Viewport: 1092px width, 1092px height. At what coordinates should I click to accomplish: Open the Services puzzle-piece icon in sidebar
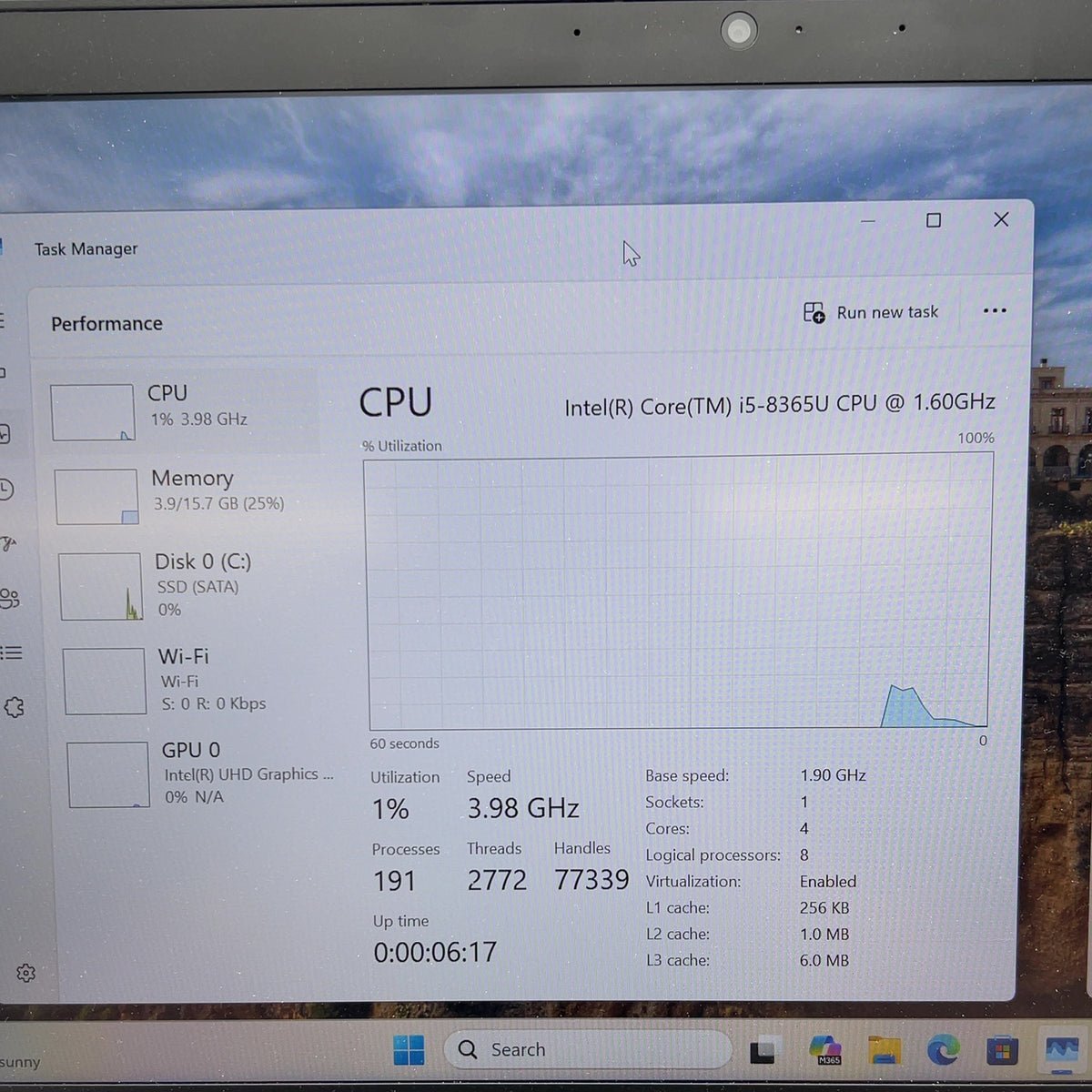15,707
